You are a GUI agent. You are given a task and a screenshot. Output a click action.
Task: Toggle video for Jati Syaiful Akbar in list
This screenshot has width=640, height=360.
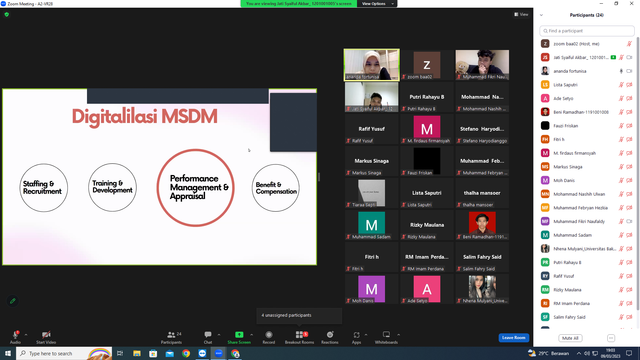pyautogui.click(x=629, y=58)
